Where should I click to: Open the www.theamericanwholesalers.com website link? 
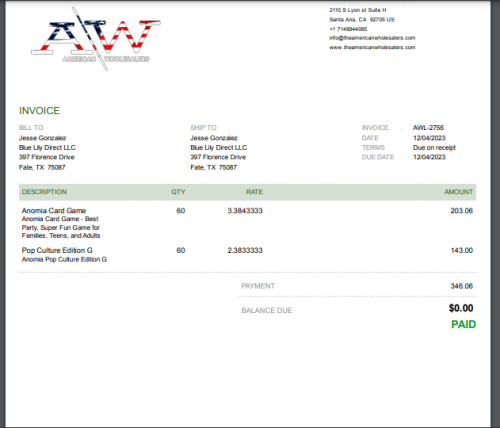pyautogui.click(x=372, y=47)
